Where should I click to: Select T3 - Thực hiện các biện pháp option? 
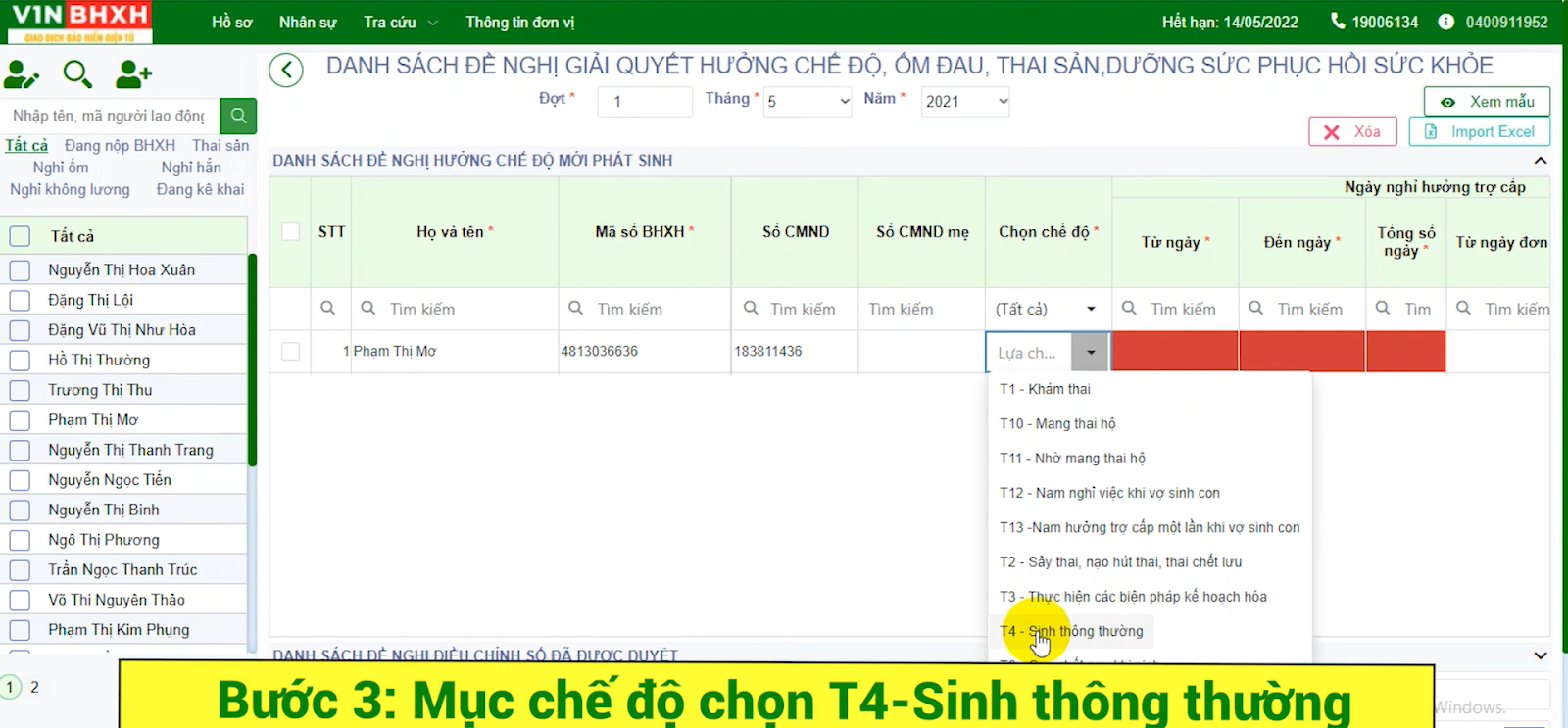coord(1133,596)
